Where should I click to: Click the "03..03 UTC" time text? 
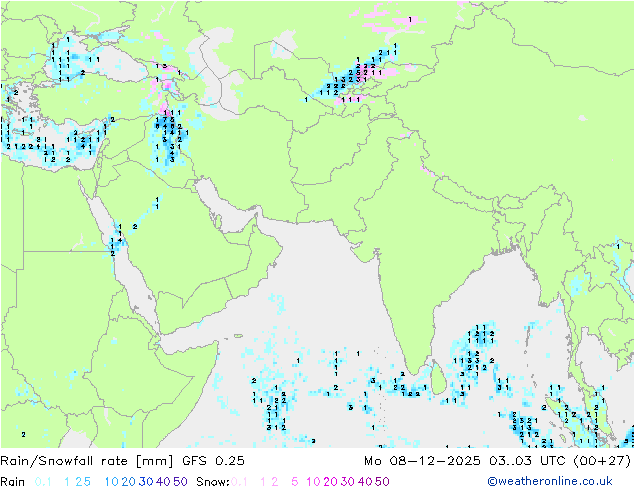click(x=527, y=461)
